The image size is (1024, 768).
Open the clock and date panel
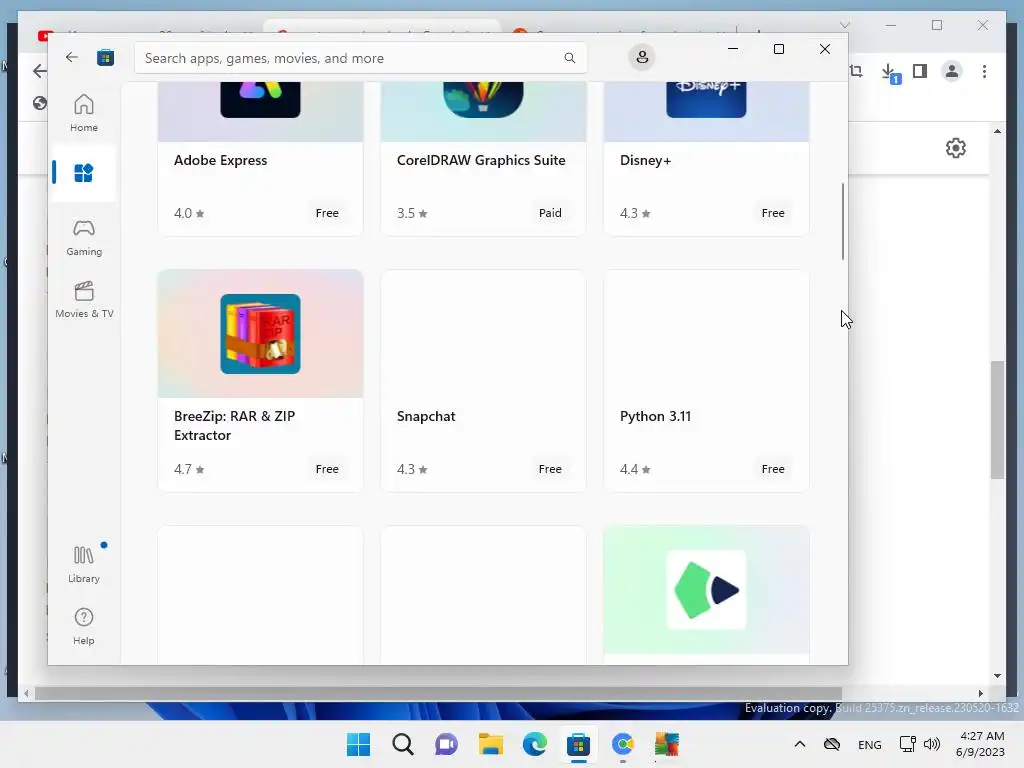pyautogui.click(x=980, y=744)
